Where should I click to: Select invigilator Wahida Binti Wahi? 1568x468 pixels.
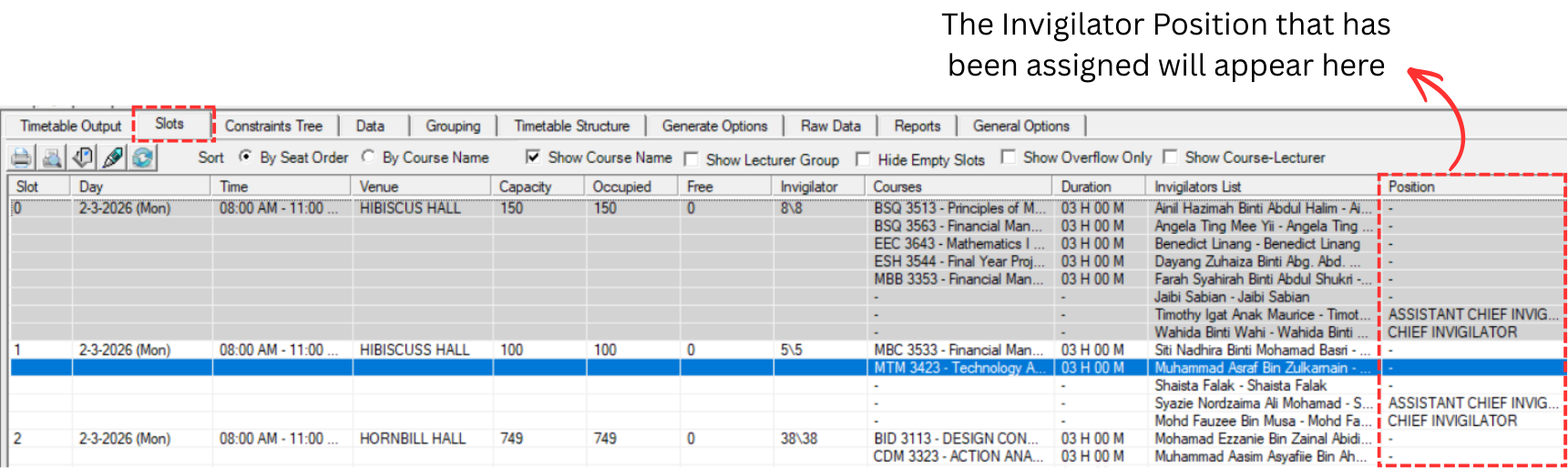tap(1263, 332)
